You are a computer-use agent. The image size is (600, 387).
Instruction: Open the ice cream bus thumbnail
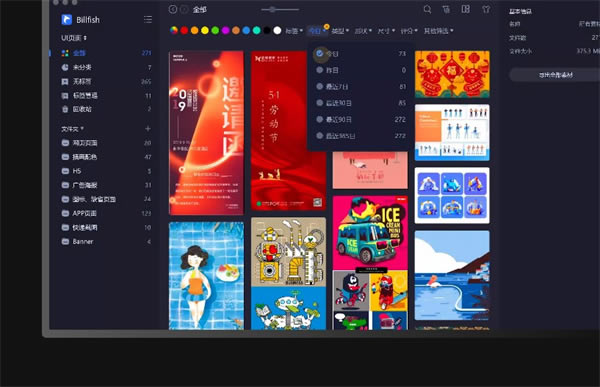pyautogui.click(x=370, y=233)
